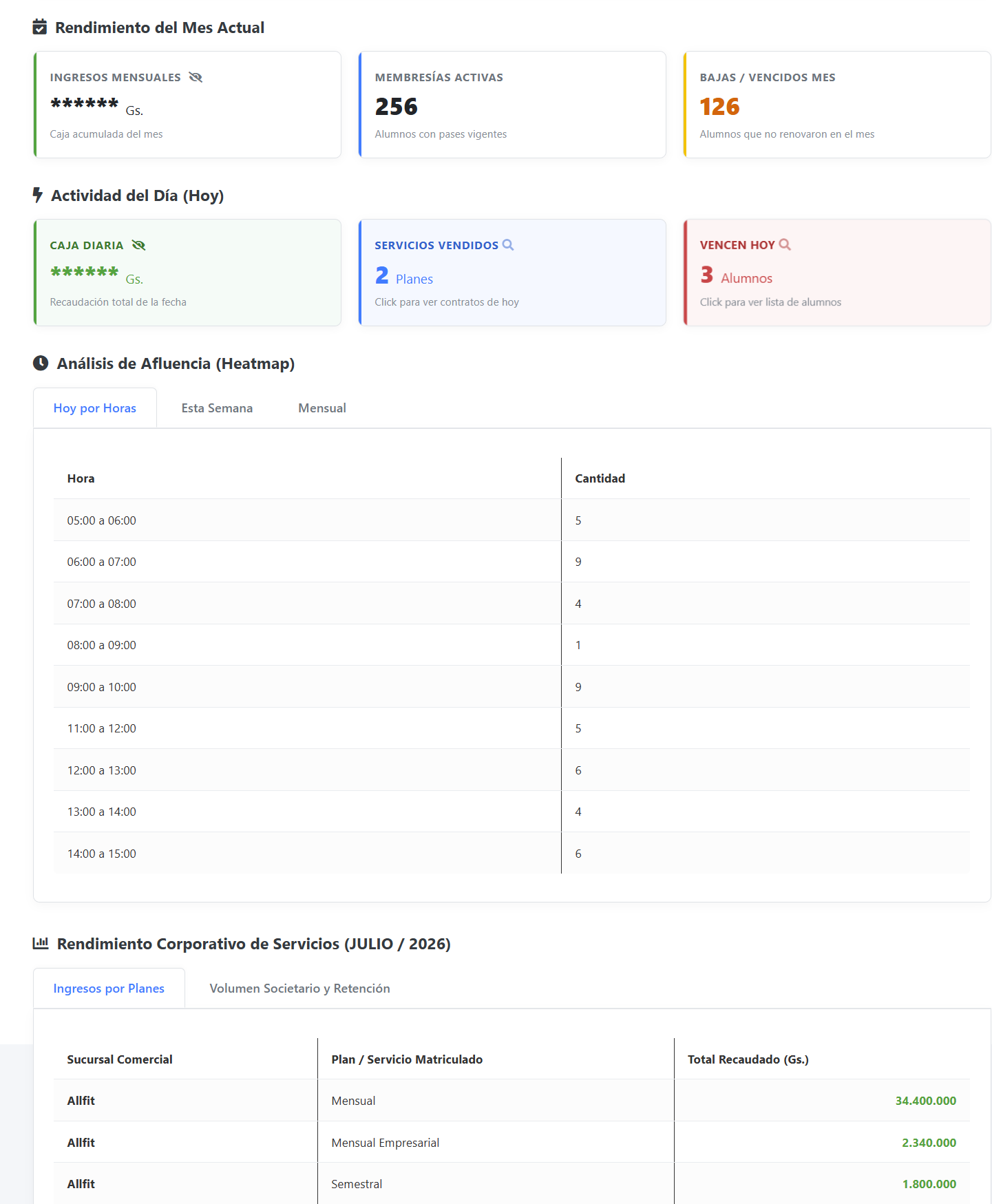The width and height of the screenshot is (992, 1204).
Task: Select the 05:00 a 06:00 row
Action: coord(511,520)
